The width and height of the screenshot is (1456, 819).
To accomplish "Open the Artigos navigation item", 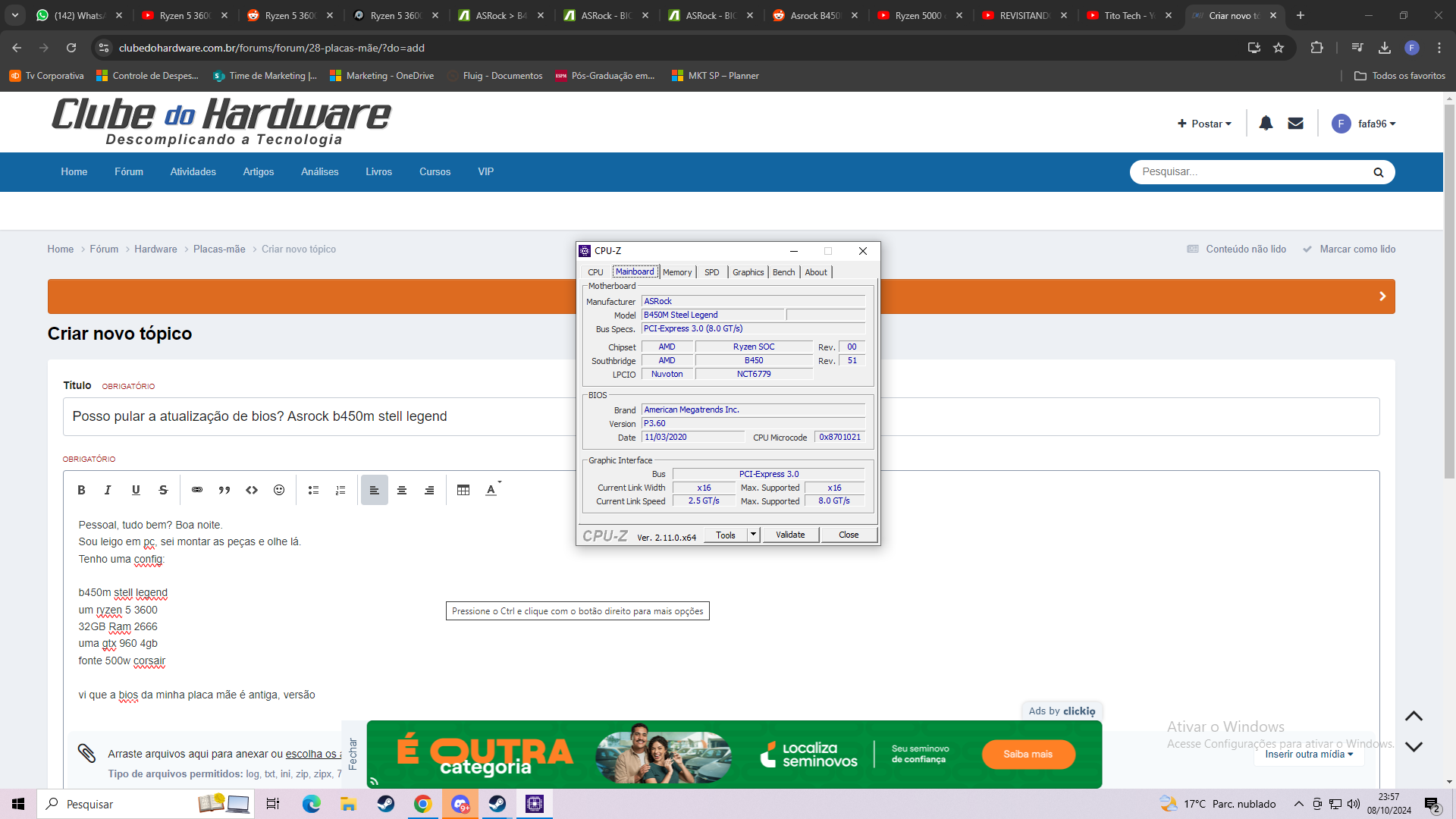I will (x=259, y=171).
